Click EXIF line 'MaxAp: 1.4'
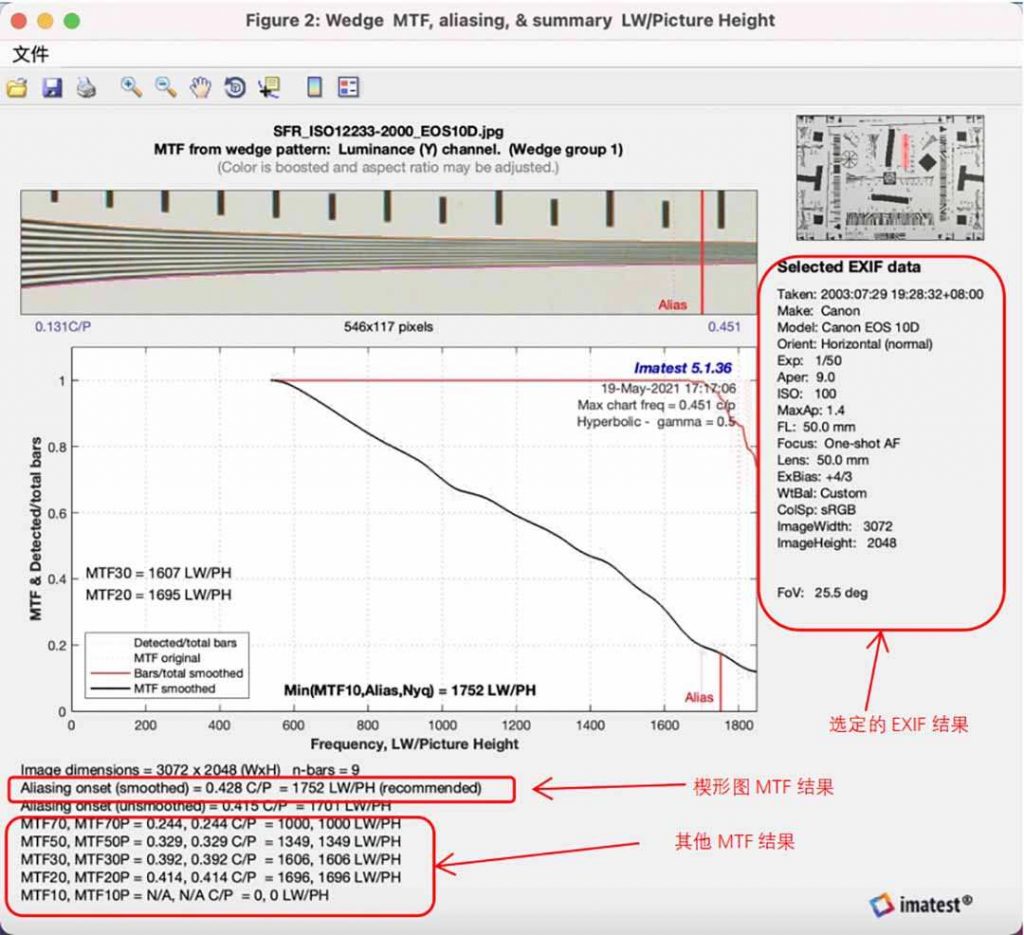This screenshot has height=935, width=1024. (x=810, y=410)
